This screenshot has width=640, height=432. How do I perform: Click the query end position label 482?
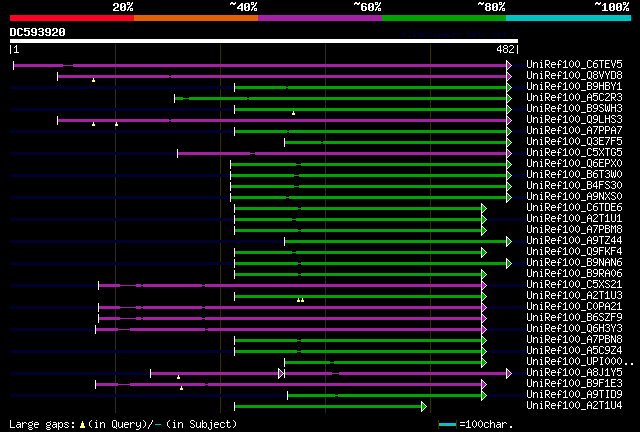(x=505, y=49)
